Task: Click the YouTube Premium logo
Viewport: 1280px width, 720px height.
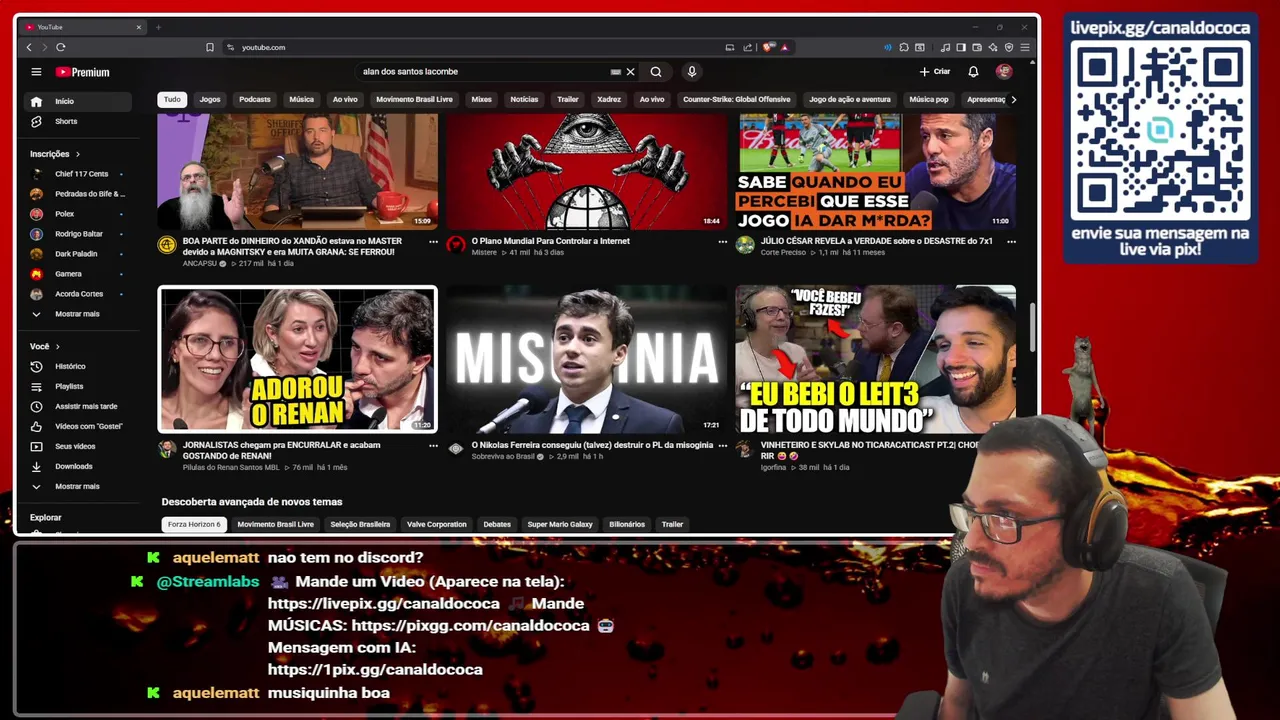Action: click(x=82, y=72)
